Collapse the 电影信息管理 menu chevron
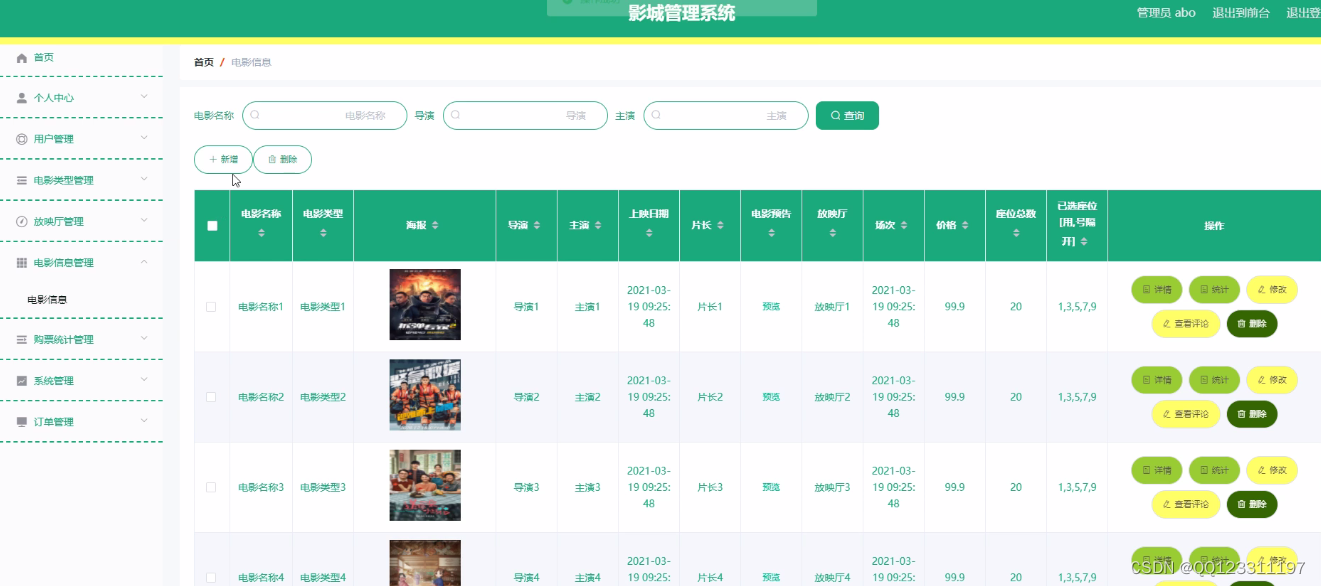1321x586 pixels. coord(144,261)
